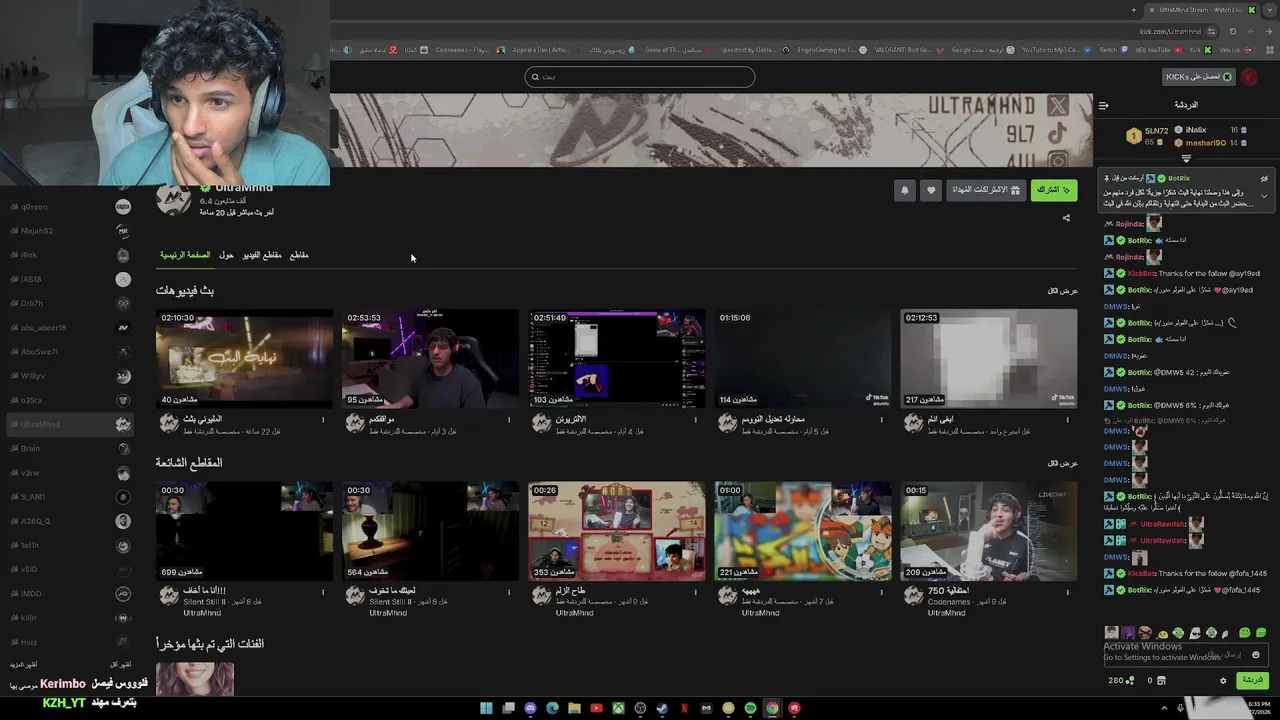Open the 564 viewers lamp clip
Viewport: 1280px width, 720px height.
tap(430, 531)
